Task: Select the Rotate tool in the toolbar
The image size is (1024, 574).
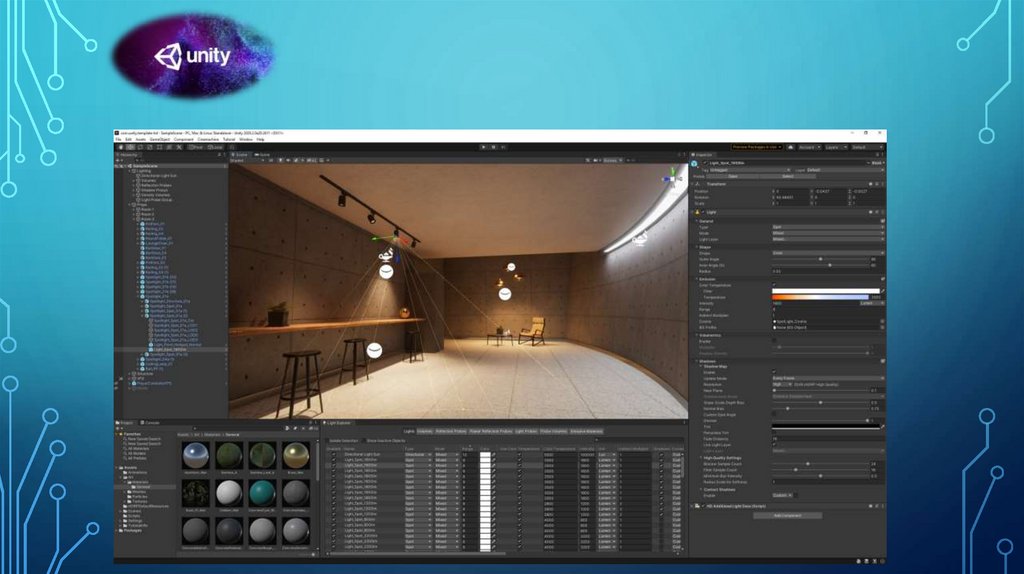Action: pyautogui.click(x=140, y=148)
